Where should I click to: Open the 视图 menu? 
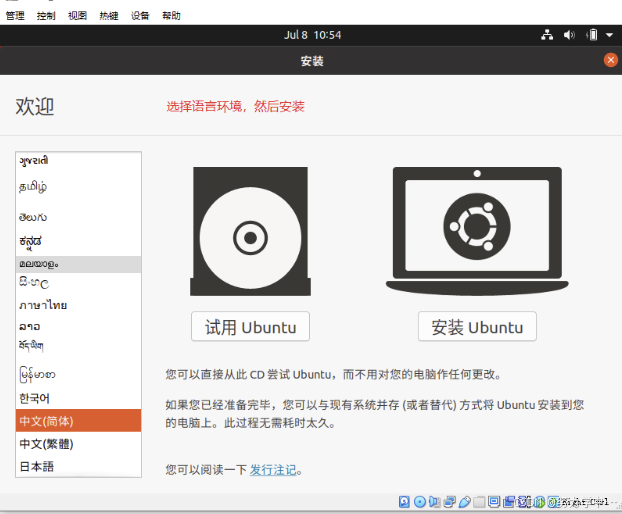coord(77,15)
